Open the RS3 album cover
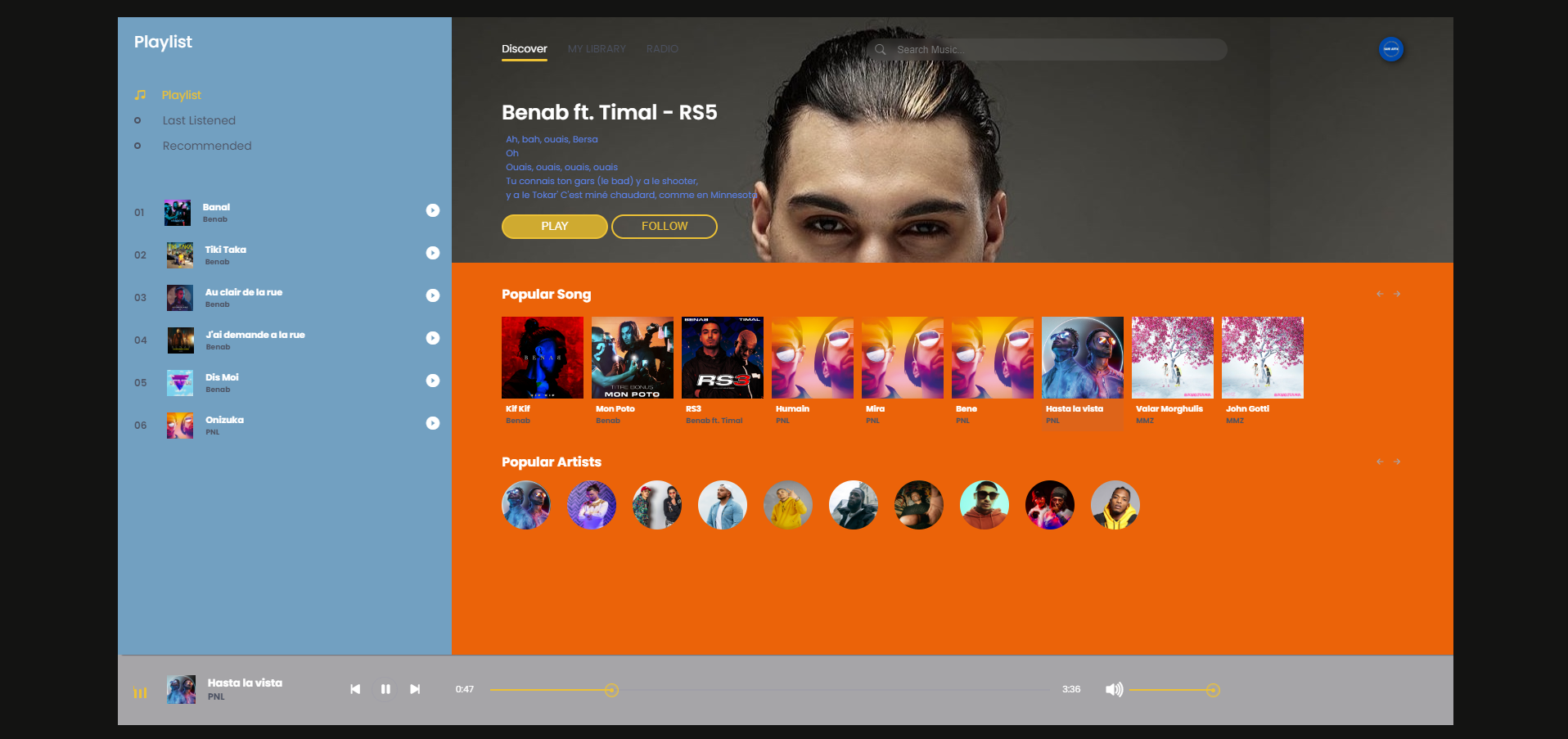This screenshot has width=1568, height=739. click(723, 358)
